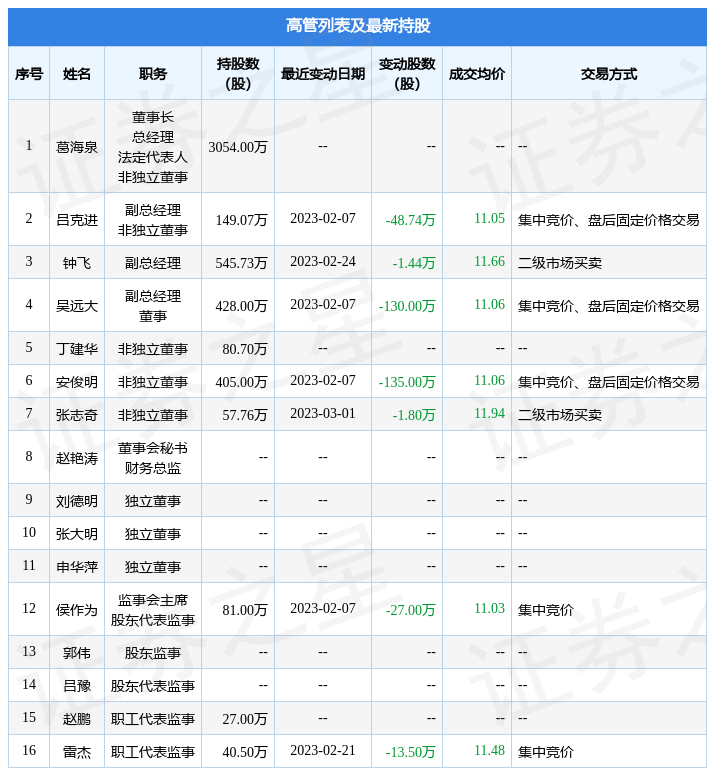
Task: Click change amount -1.44万
Action: (x=414, y=263)
